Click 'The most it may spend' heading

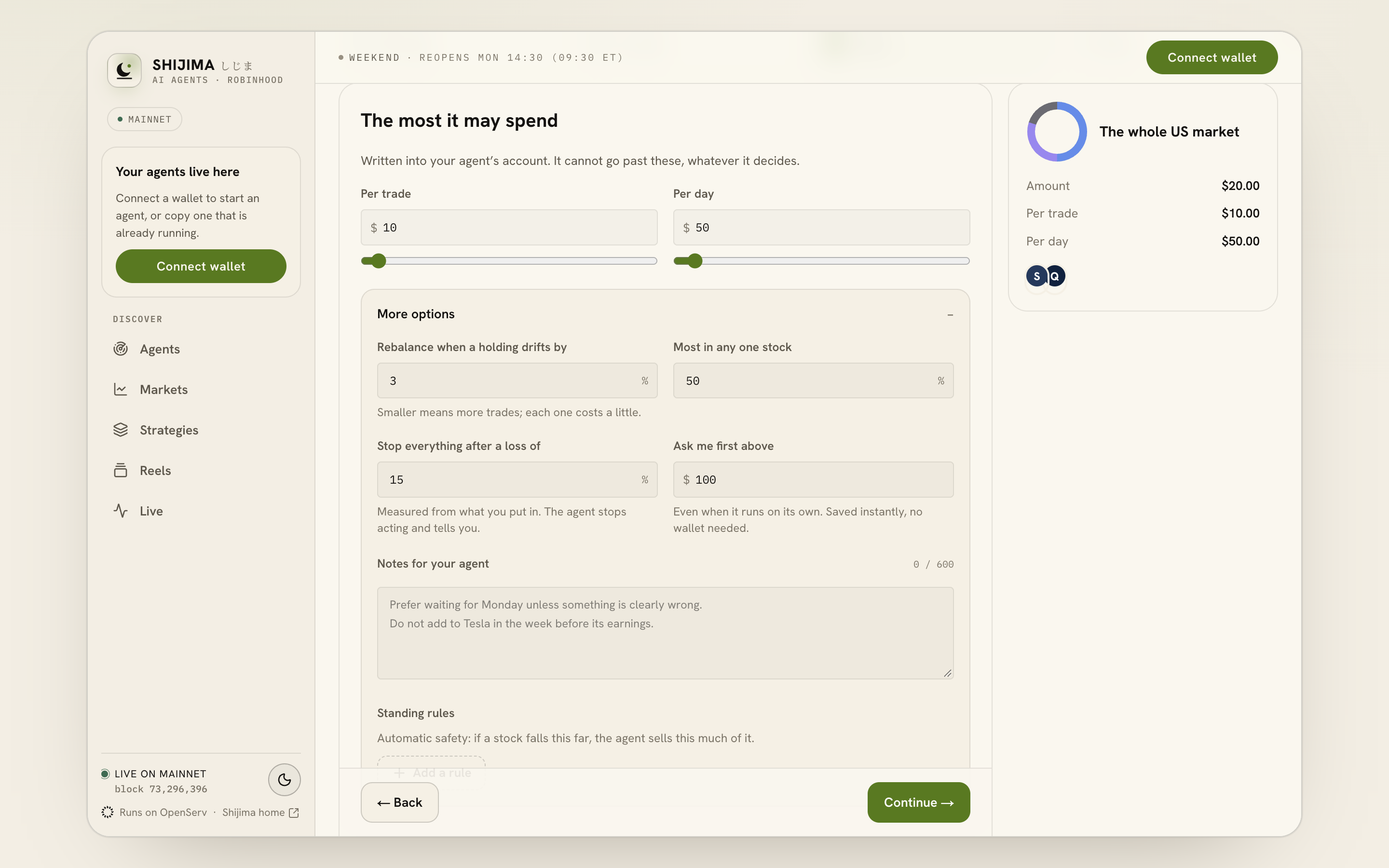[459, 121]
